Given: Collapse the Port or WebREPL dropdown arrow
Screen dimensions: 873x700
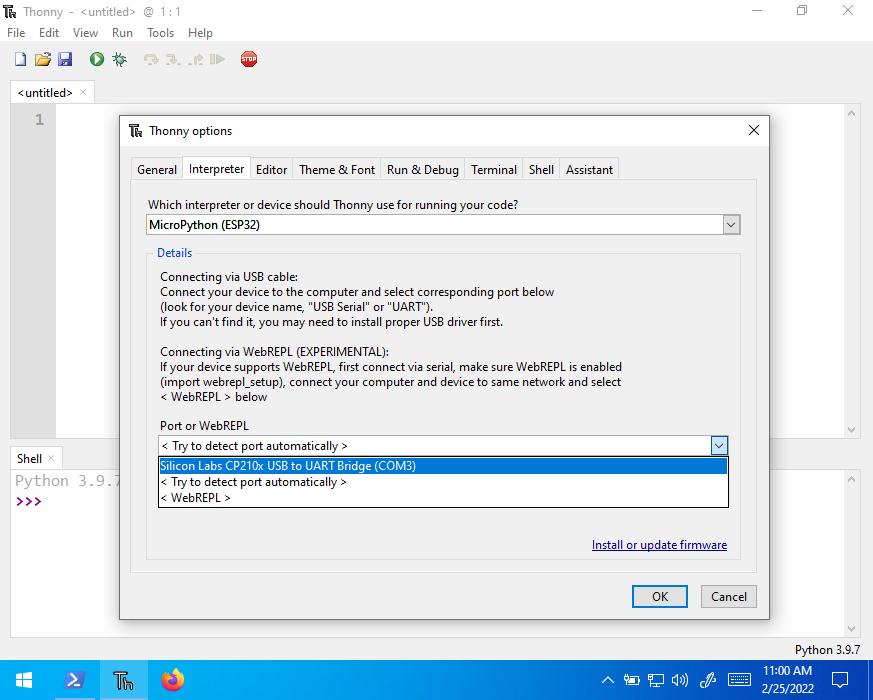Looking at the screenshot, I should (719, 446).
